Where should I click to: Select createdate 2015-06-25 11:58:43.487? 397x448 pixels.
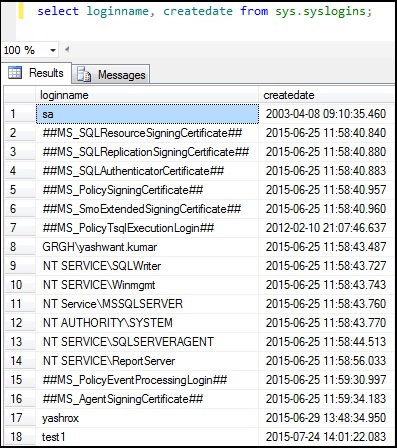[326, 247]
